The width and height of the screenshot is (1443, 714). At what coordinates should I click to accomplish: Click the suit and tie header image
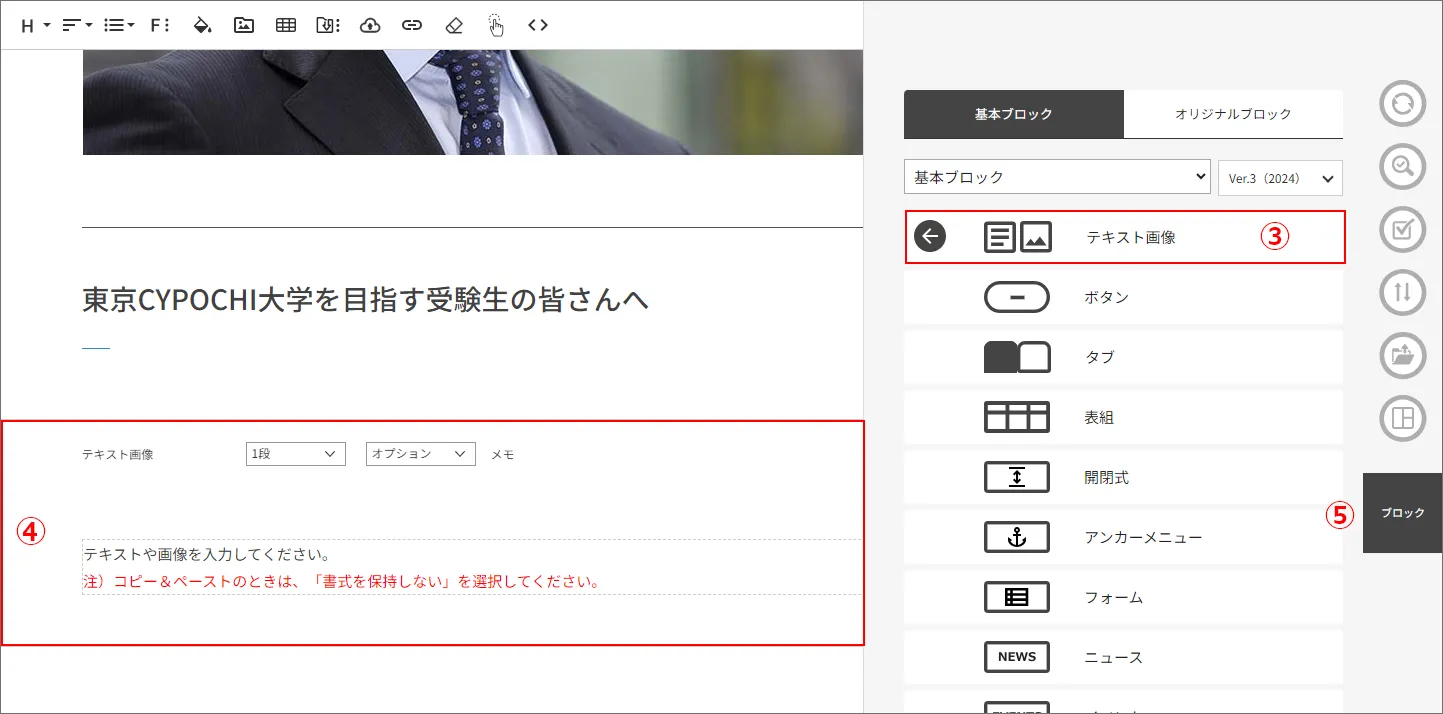click(472, 102)
